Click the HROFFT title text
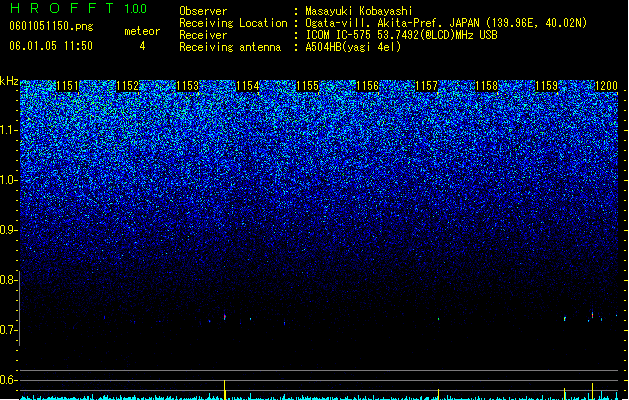 (62, 8)
